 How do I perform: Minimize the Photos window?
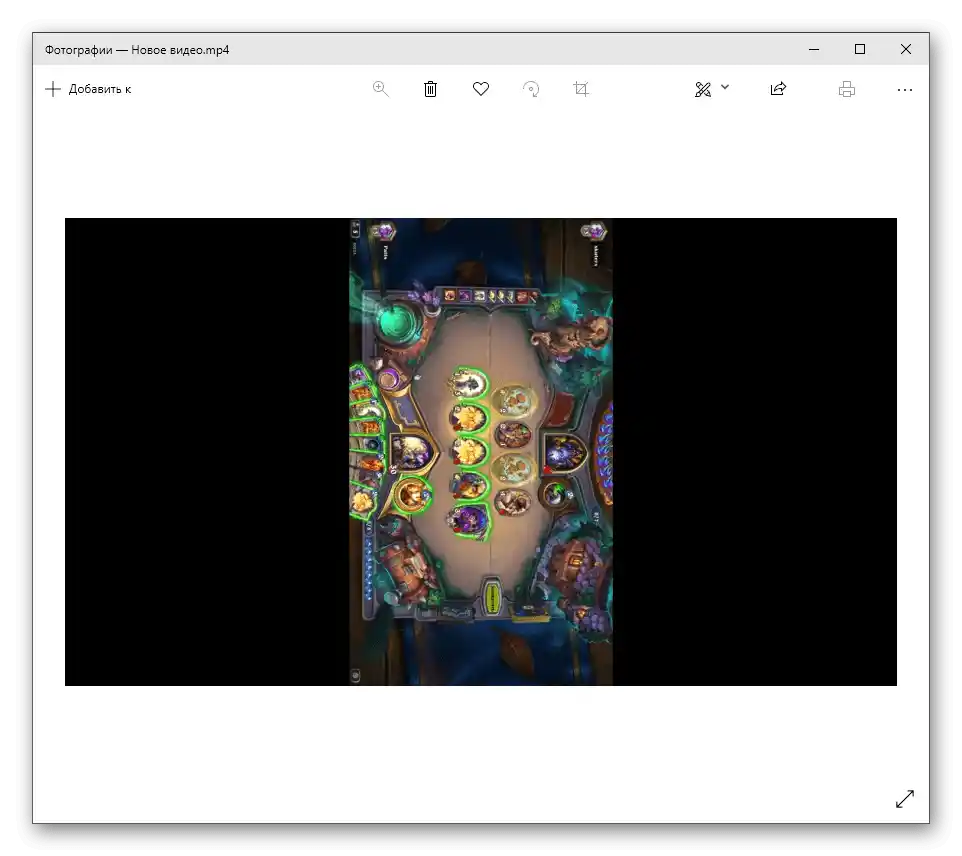(814, 49)
